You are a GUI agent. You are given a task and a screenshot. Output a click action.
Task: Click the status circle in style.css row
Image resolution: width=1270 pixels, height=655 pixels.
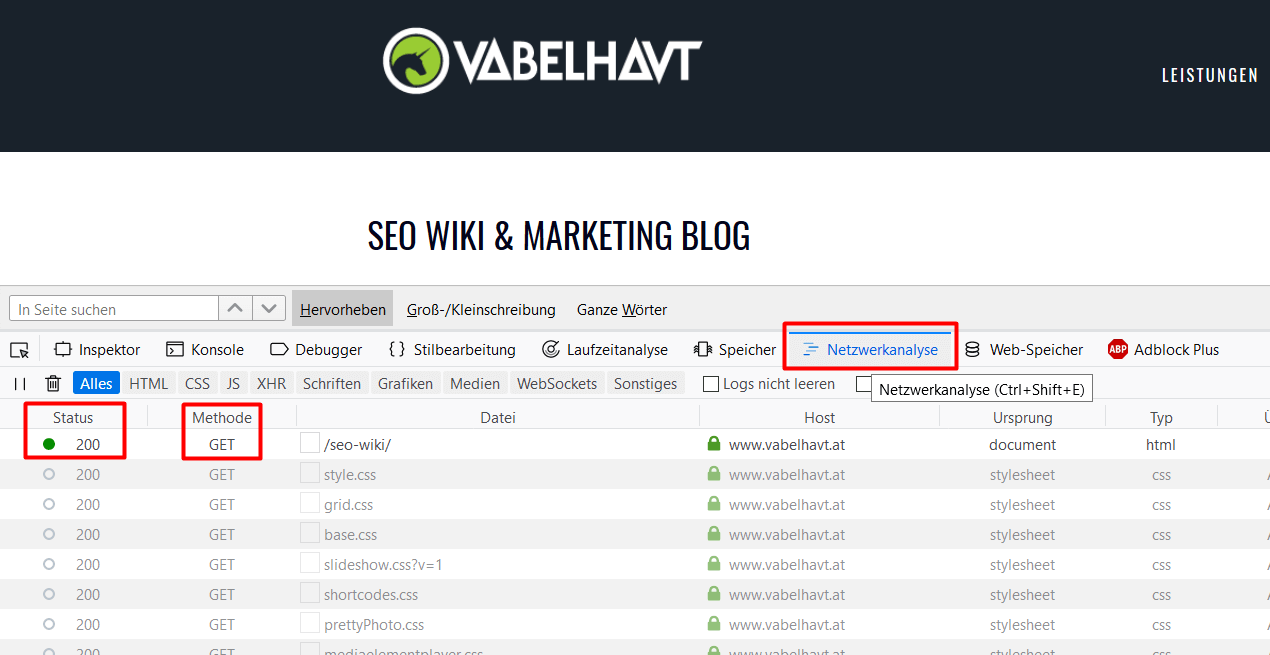point(49,474)
